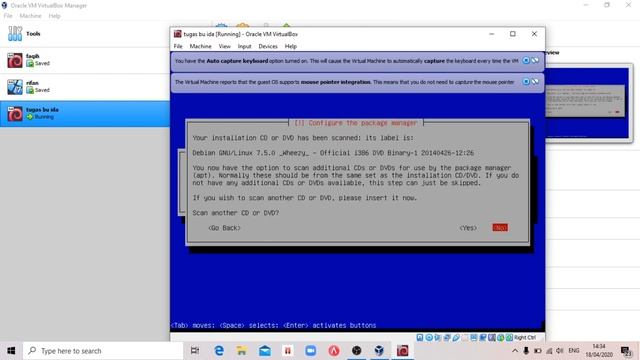The height and width of the screenshot is (360, 640).
Task: Click the 'Right Ctrl' host key label
Action: 525,338
